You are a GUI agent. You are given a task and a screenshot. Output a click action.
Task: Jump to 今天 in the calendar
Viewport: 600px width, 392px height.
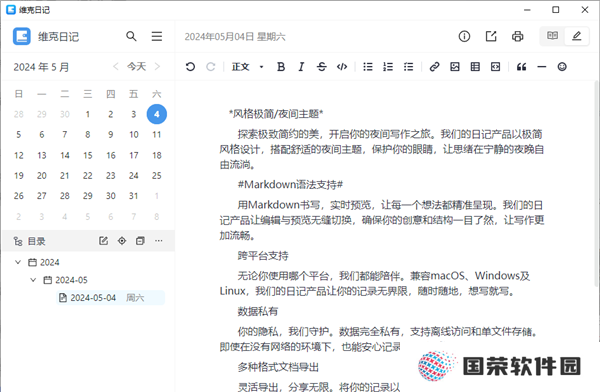(x=137, y=67)
